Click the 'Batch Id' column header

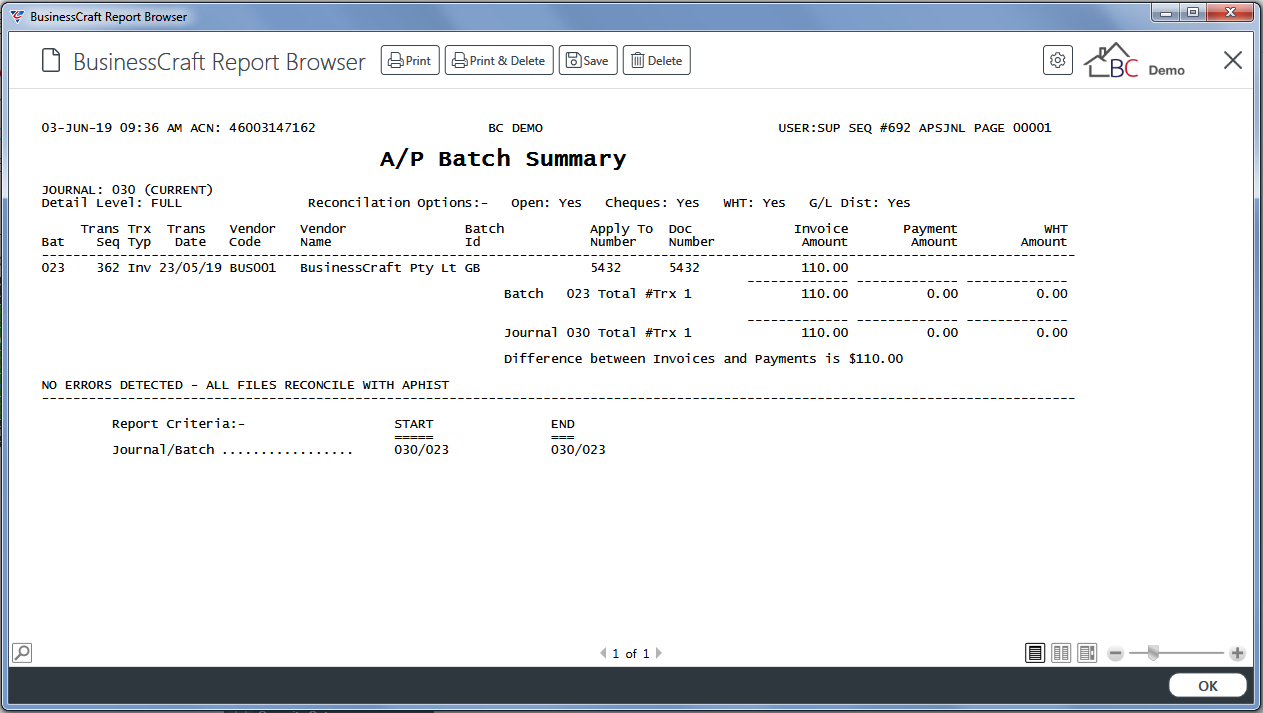tap(484, 235)
